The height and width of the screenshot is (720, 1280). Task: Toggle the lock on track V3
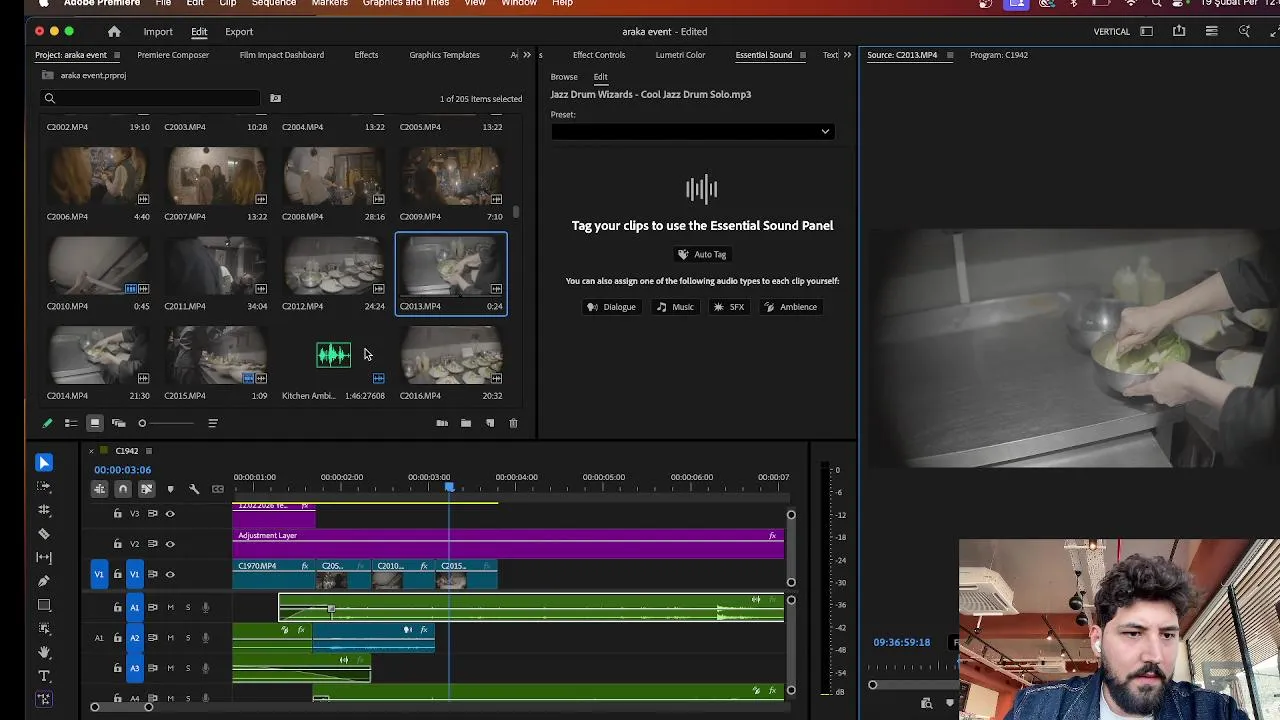point(118,514)
